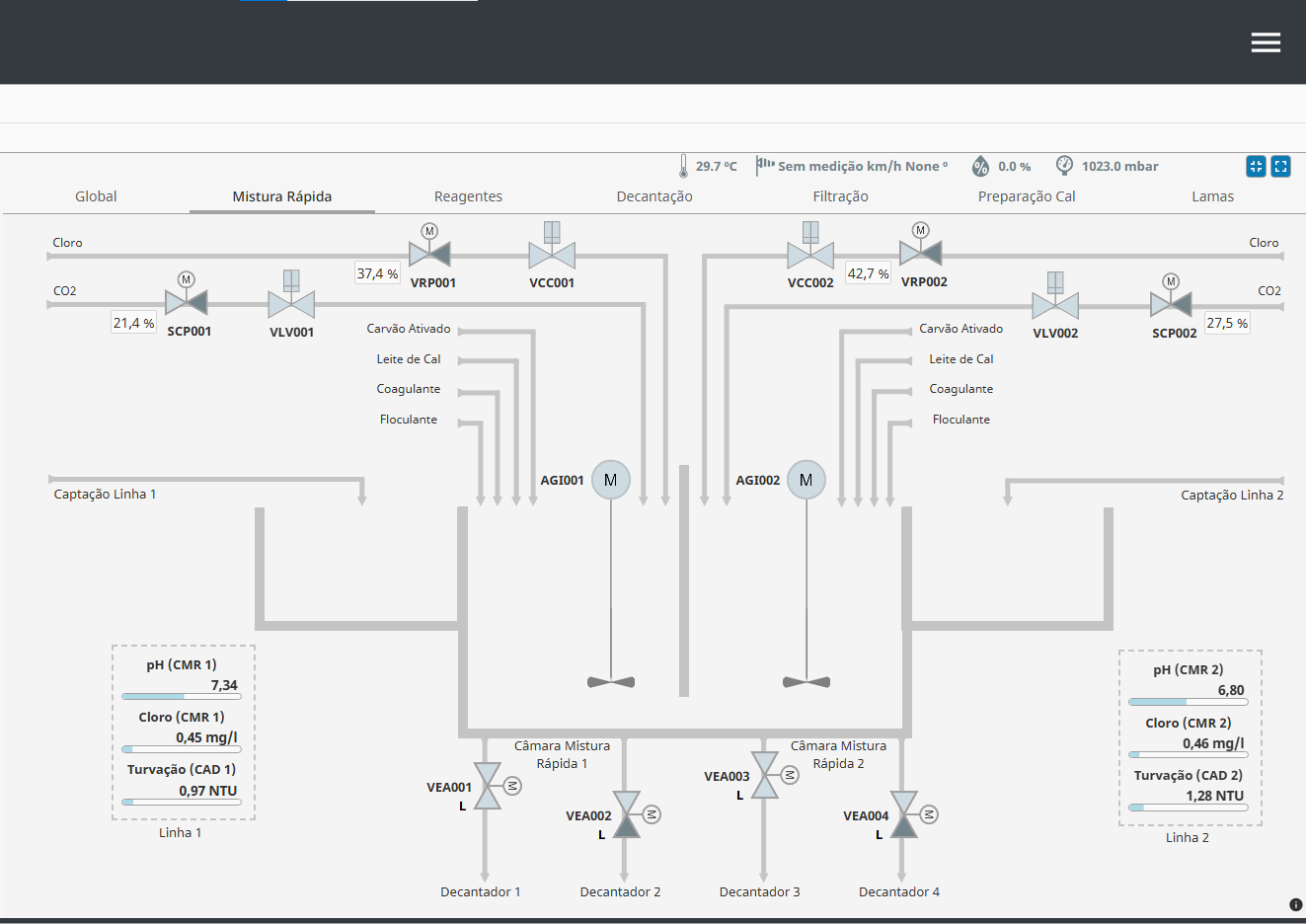Select the VLV002 valve symbol

point(1055,305)
